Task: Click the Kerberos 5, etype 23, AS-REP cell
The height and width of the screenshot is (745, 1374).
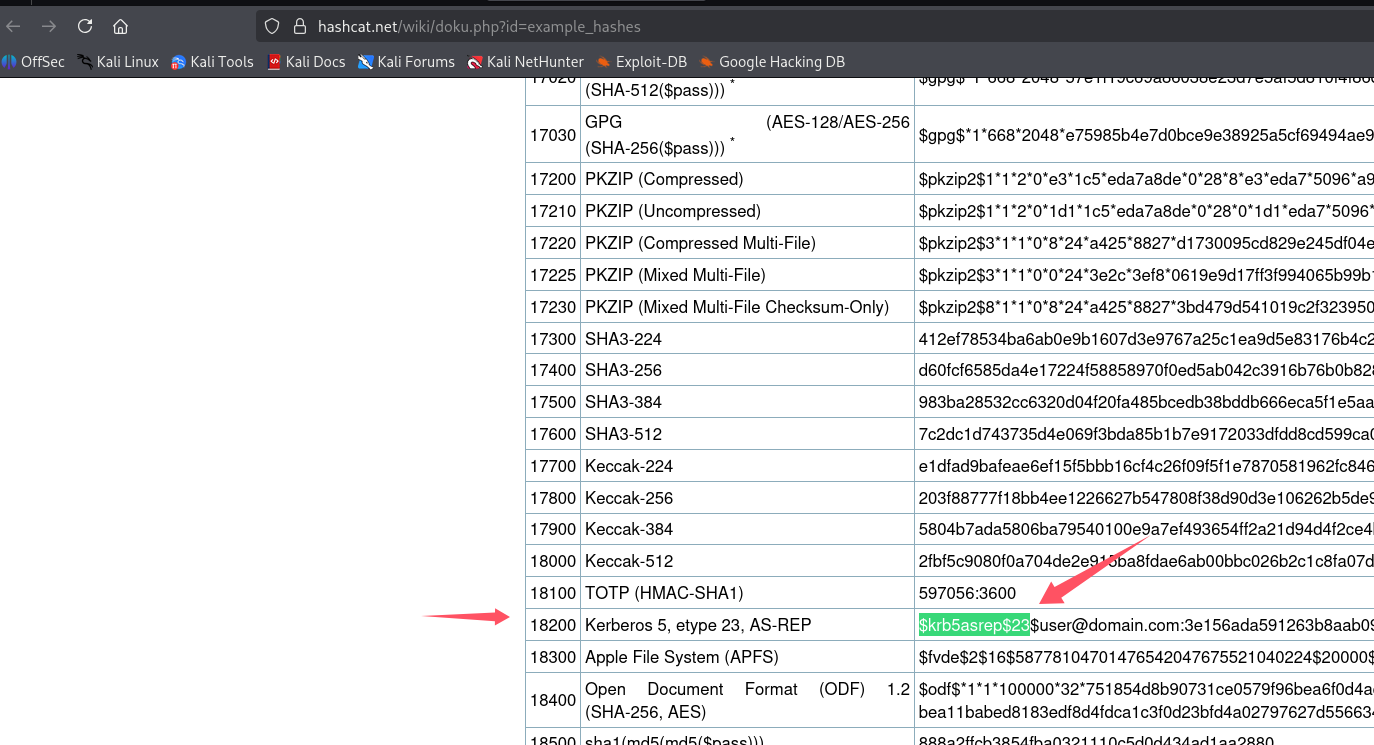Action: pyautogui.click(x=698, y=625)
